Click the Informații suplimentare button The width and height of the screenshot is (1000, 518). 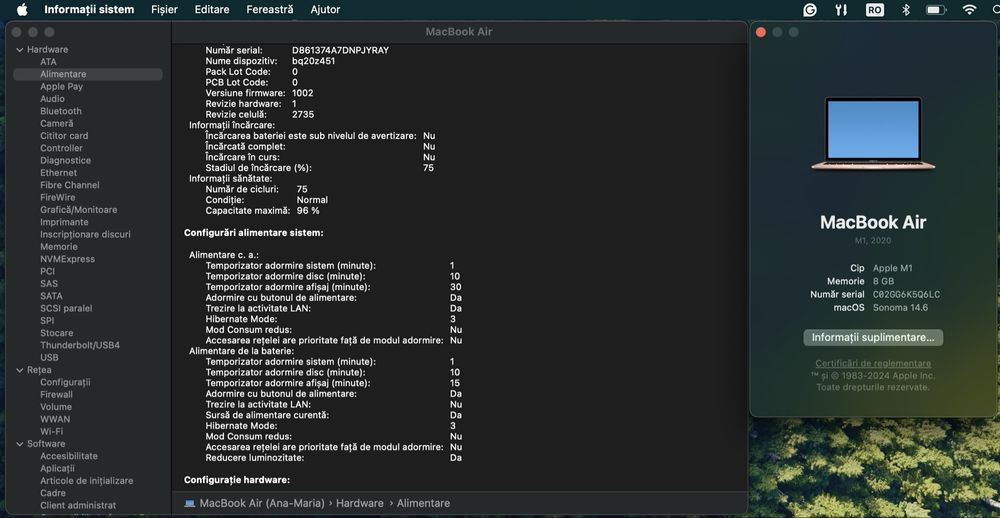873,337
